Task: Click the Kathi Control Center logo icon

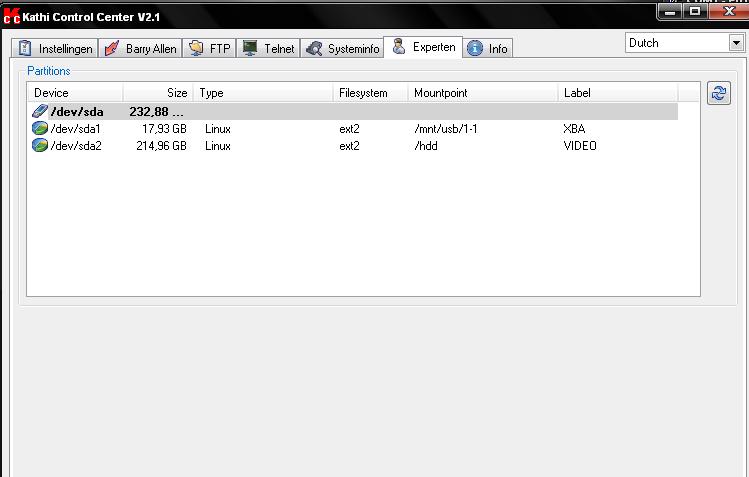Action: pyautogui.click(x=11, y=16)
